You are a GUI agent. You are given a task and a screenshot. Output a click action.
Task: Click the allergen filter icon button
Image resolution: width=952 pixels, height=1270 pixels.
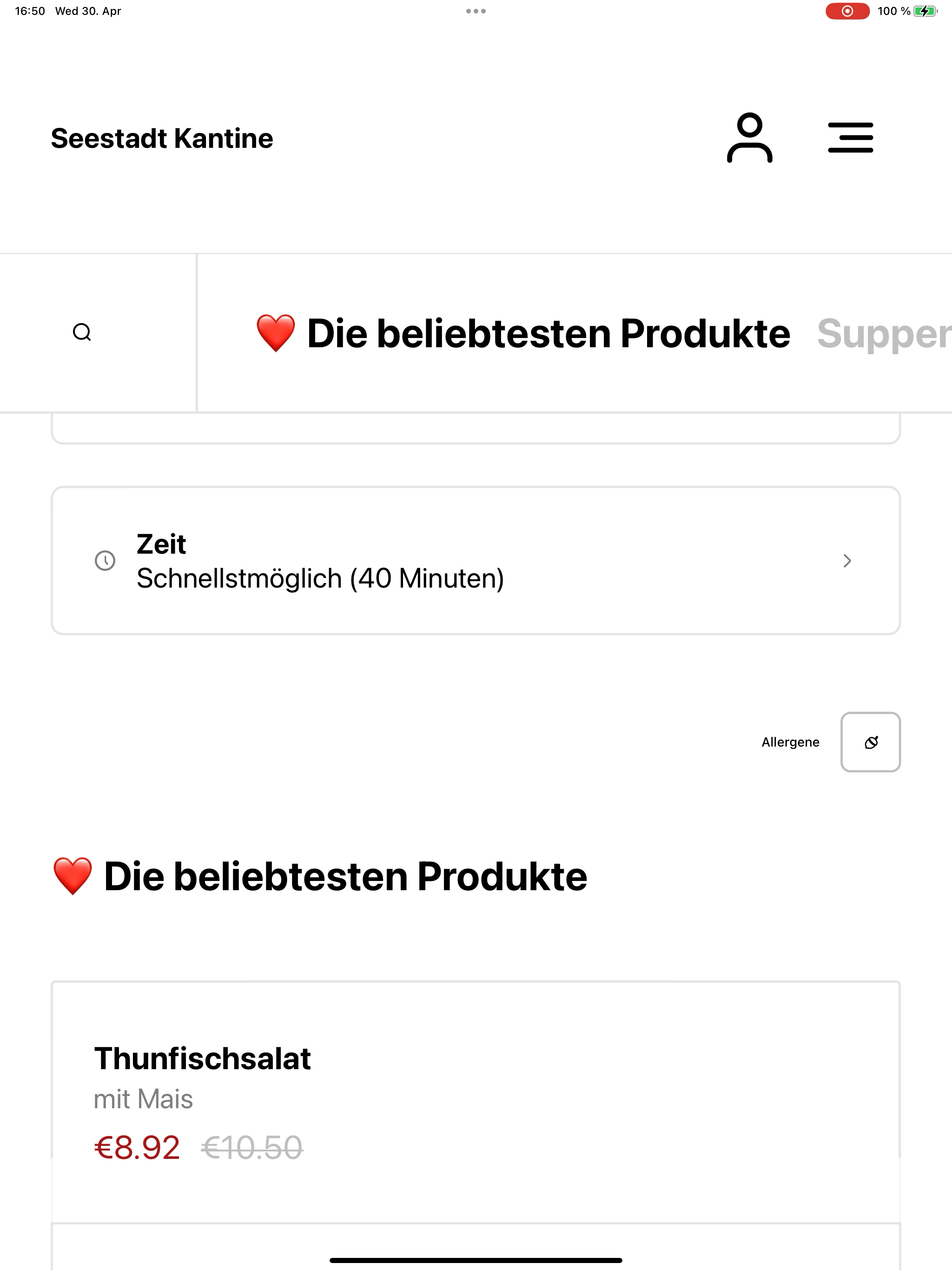871,742
